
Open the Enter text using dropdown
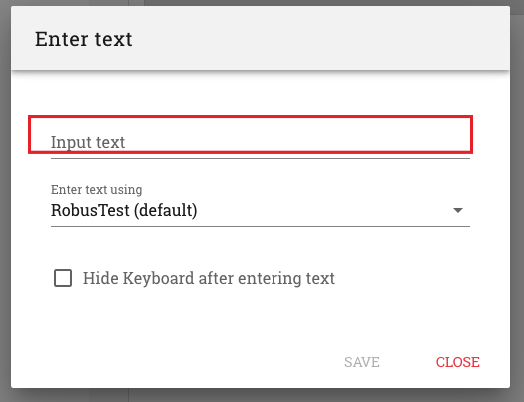(x=260, y=211)
